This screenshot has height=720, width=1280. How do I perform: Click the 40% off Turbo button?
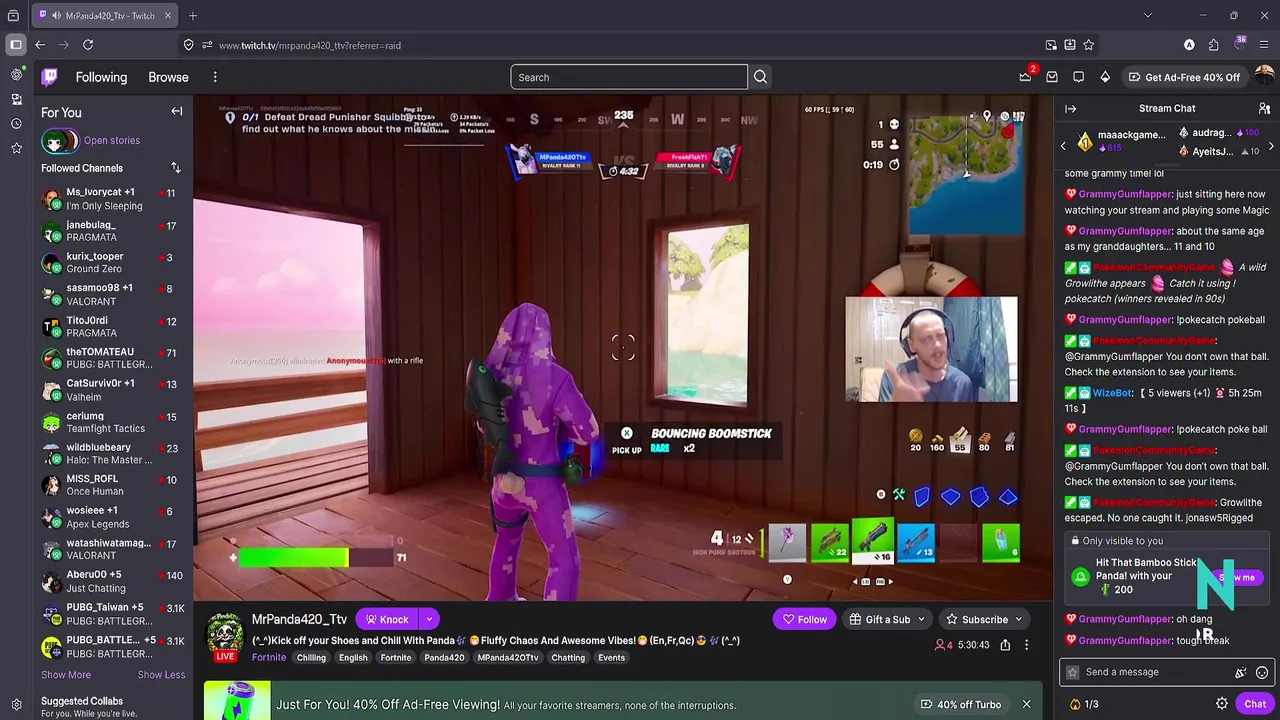pyautogui.click(x=961, y=704)
